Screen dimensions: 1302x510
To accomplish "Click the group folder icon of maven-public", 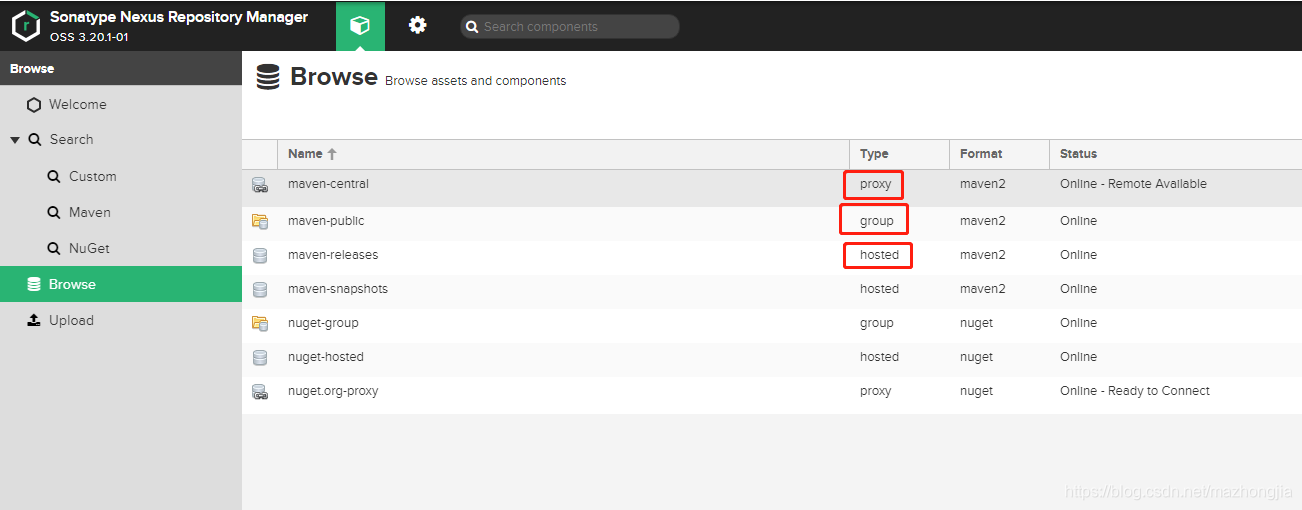I will click(260, 221).
